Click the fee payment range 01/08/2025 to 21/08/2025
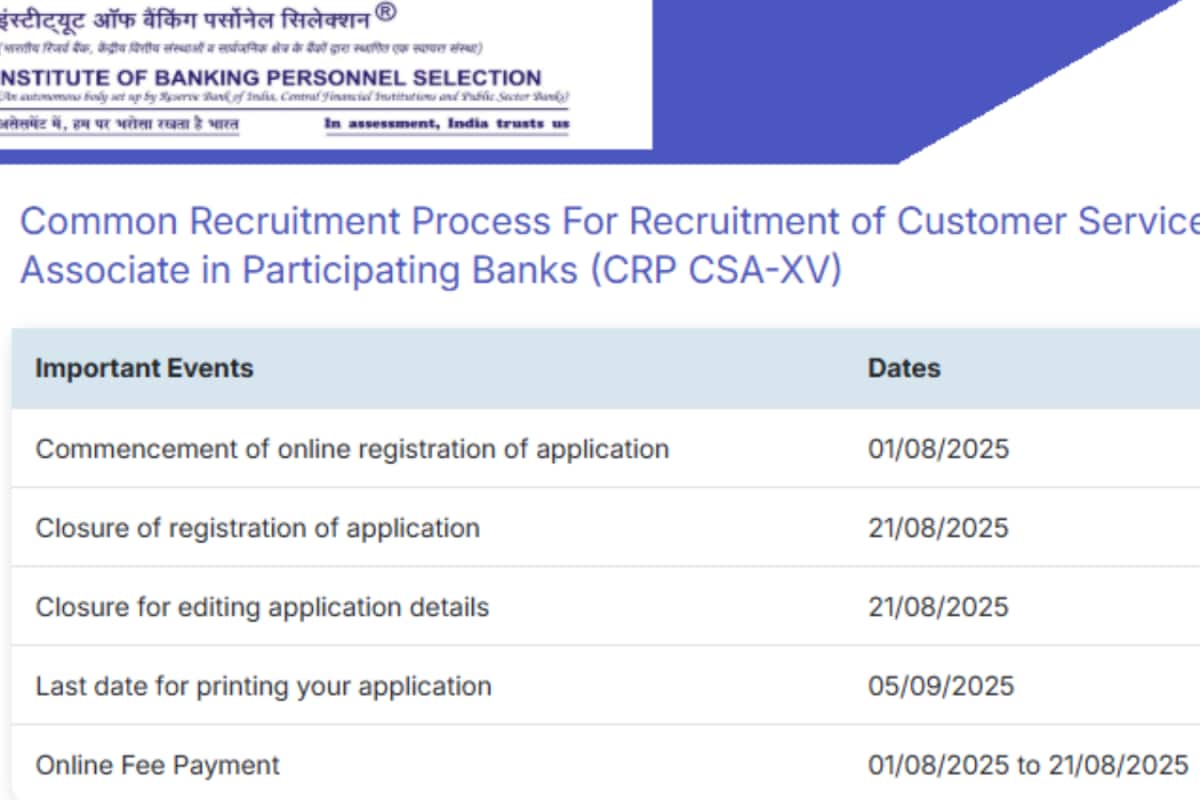The height and width of the screenshot is (800, 1200). [x=1028, y=765]
